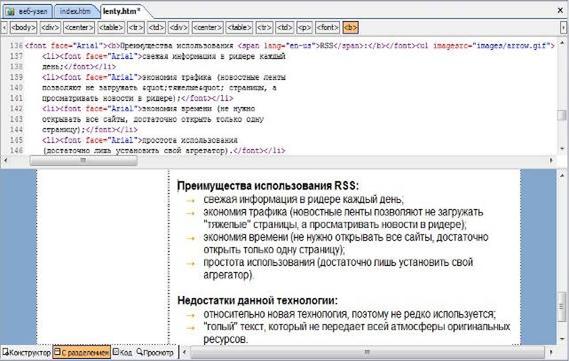Switch to Код view
Screen dimensions: 569x361
tap(122, 352)
